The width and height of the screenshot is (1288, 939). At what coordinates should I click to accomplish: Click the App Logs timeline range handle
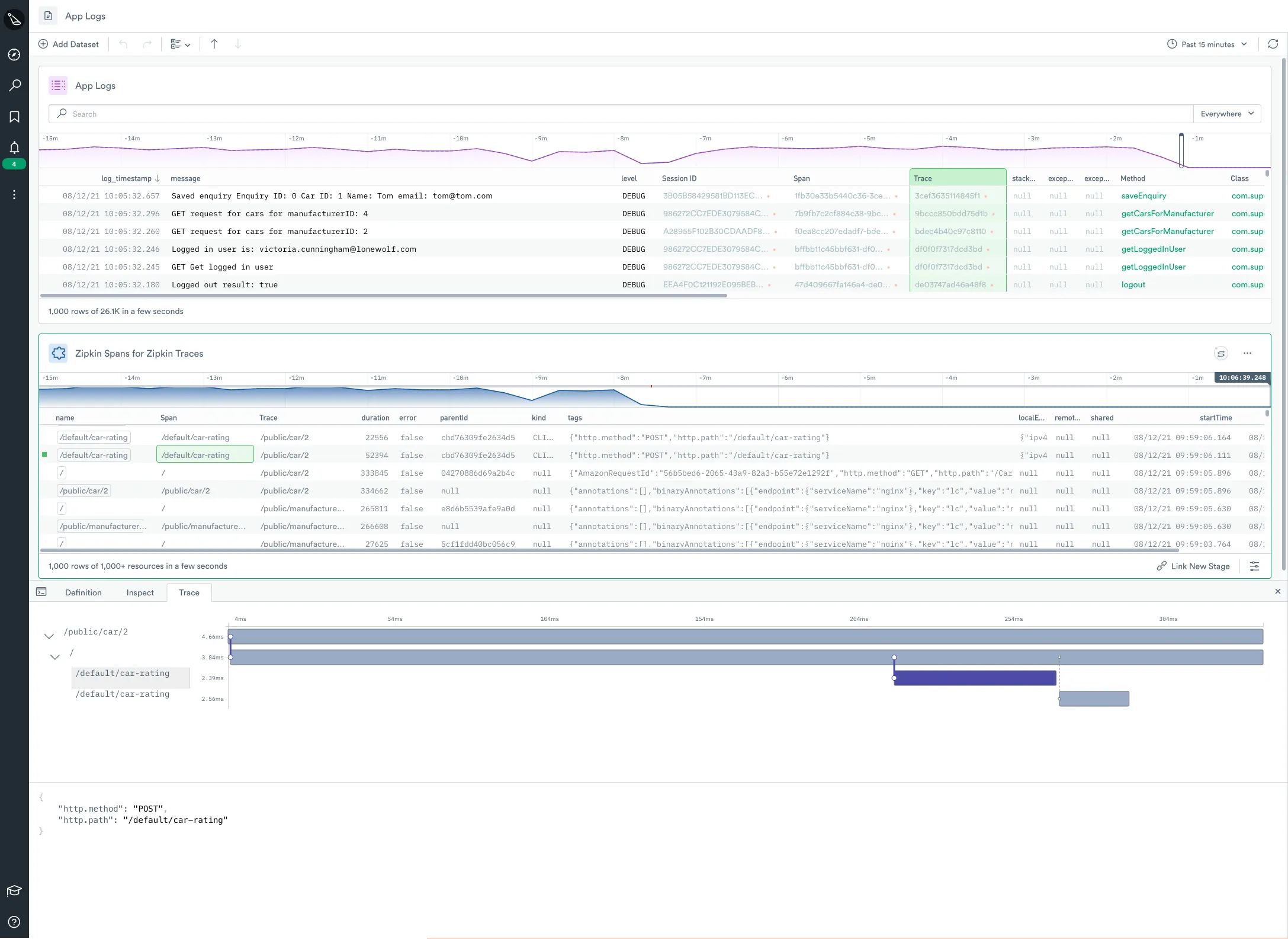point(1181,150)
